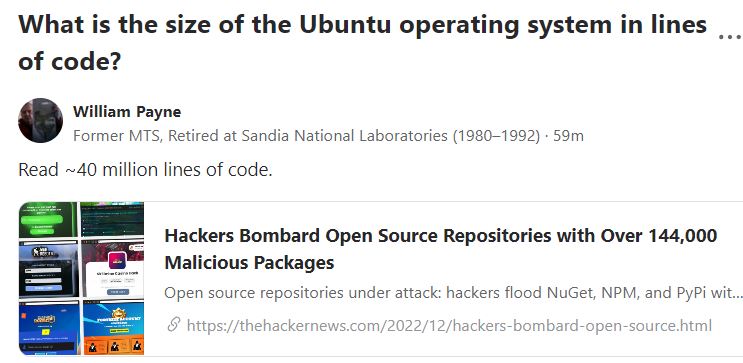
Task: Open the Hackers Bombard Open Source Repositories headline
Action: (441, 249)
